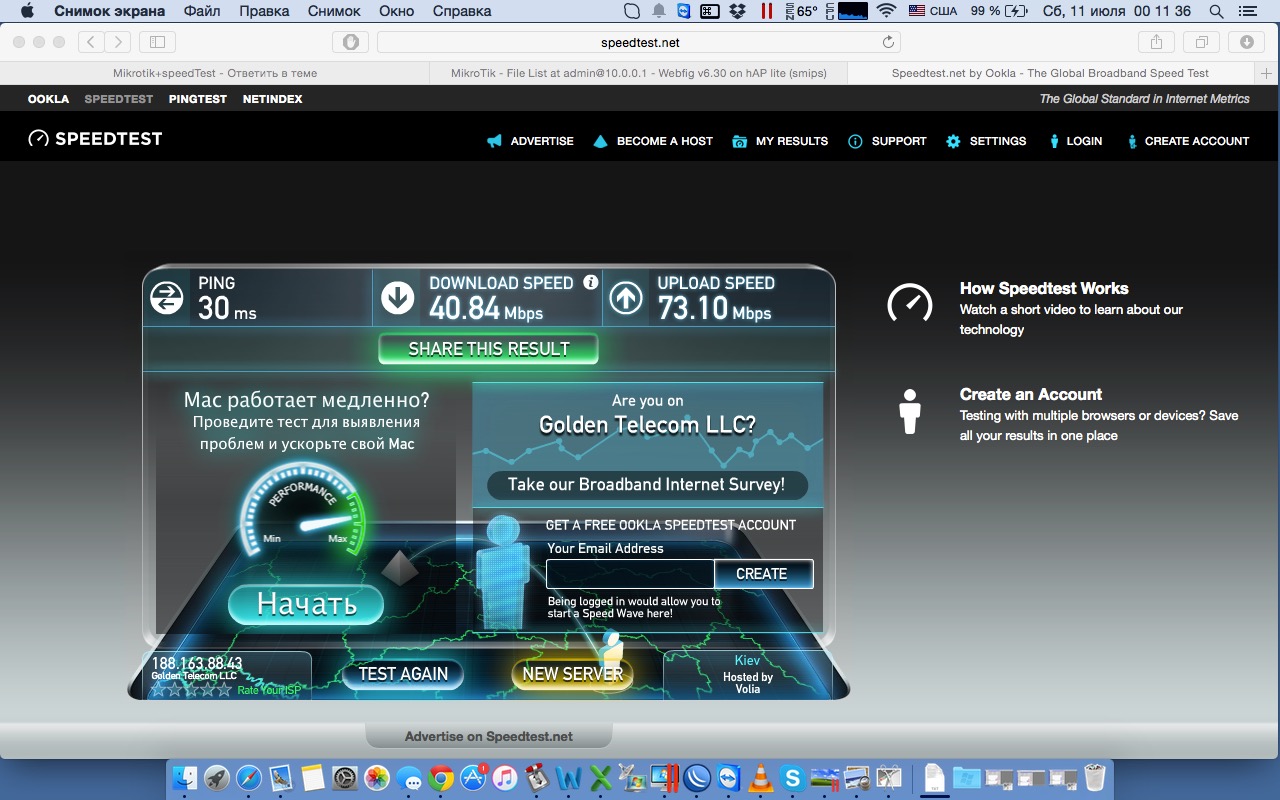1280x800 pixels.
Task: Open the Advertise on Speedtest.net link
Action: [x=489, y=737]
